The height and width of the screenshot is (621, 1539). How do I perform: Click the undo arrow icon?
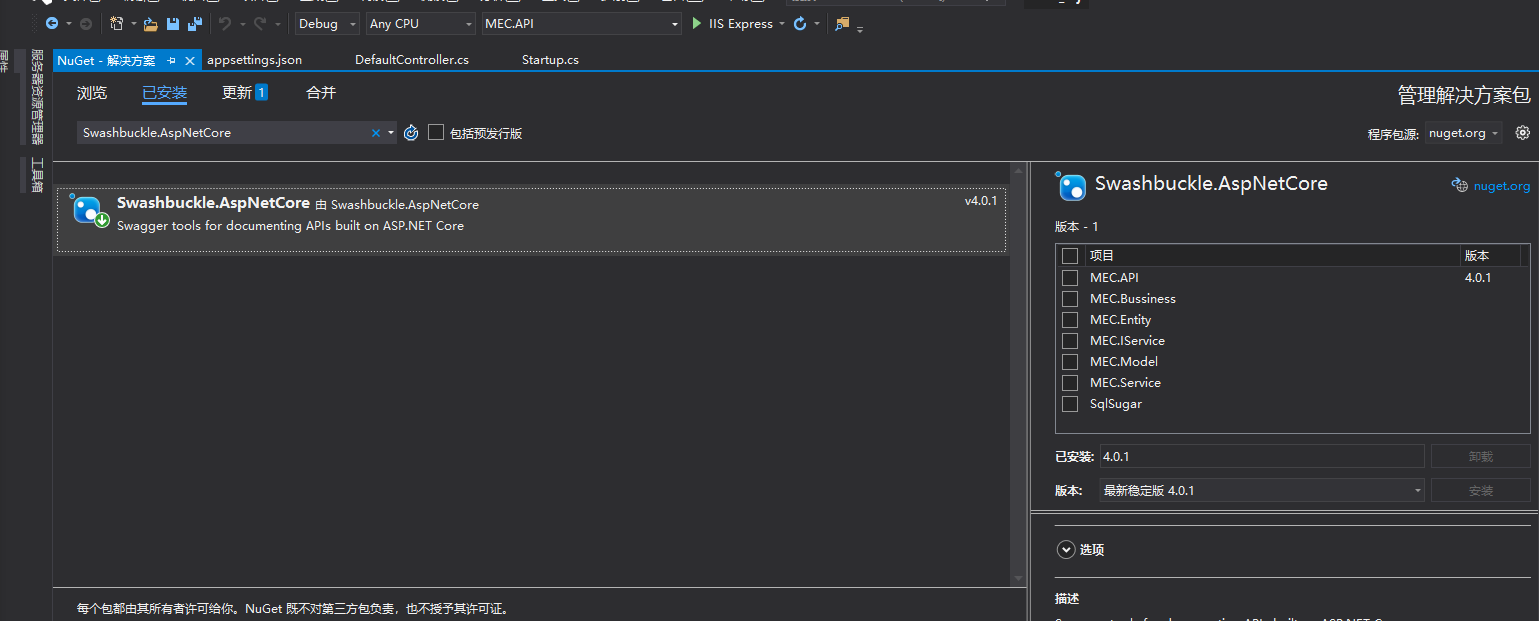(225, 23)
